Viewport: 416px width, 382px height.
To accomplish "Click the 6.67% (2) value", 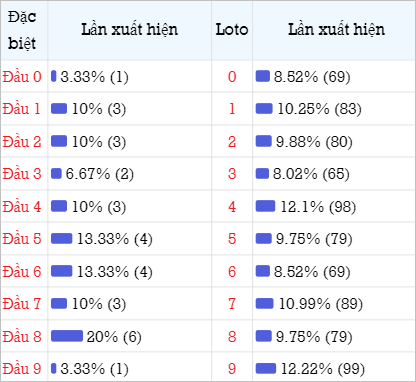I will (x=100, y=174).
